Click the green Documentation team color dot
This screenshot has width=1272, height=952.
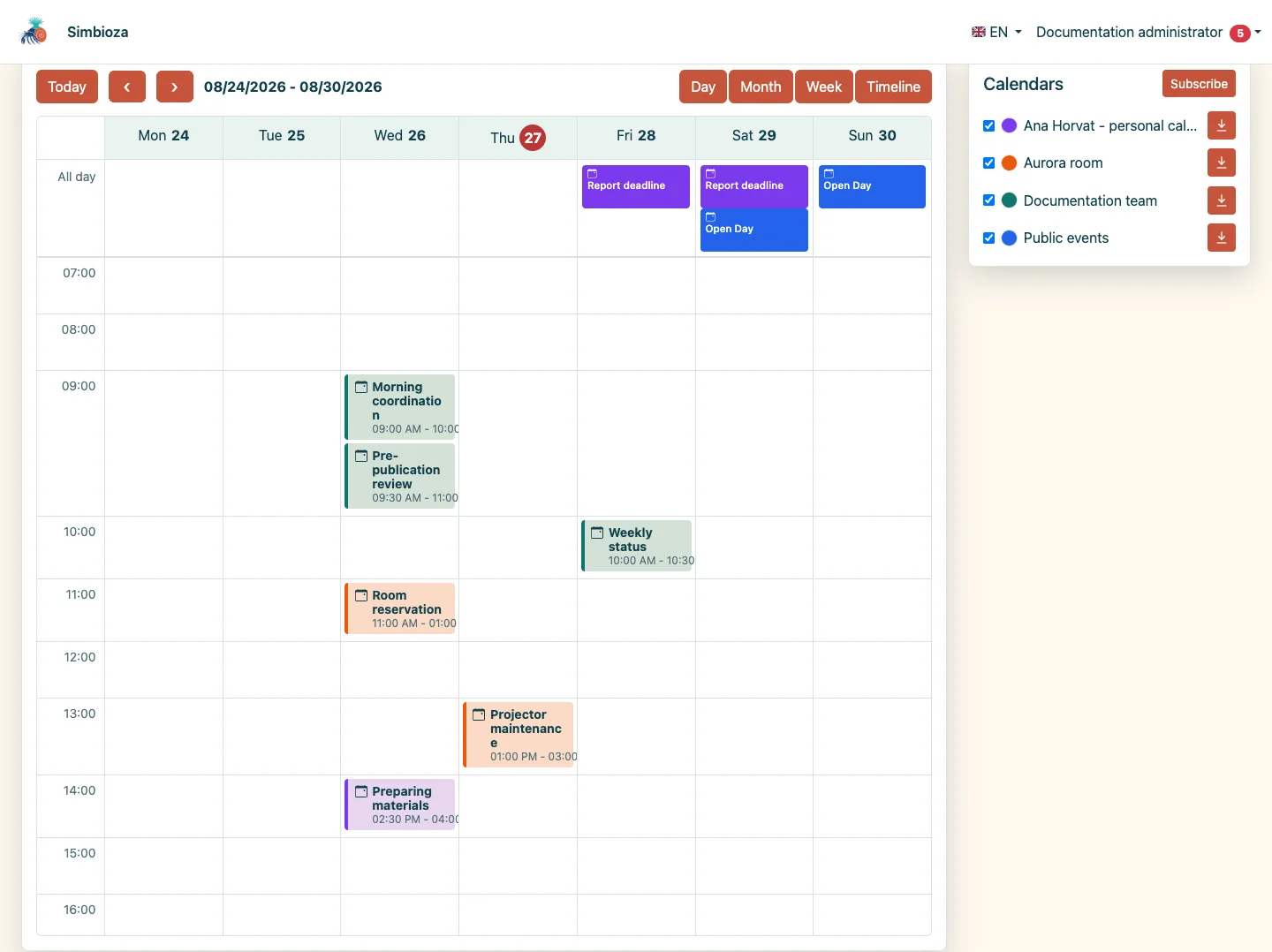tap(1010, 200)
